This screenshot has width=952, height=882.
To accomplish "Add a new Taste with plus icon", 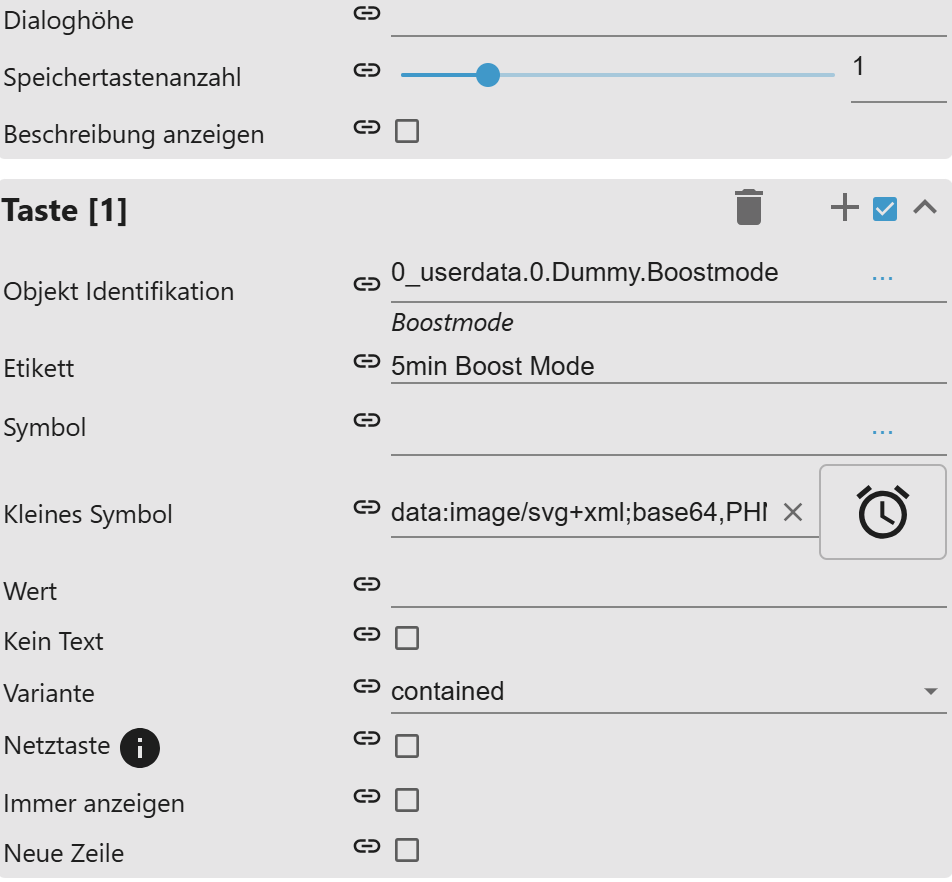I will tap(845, 208).
